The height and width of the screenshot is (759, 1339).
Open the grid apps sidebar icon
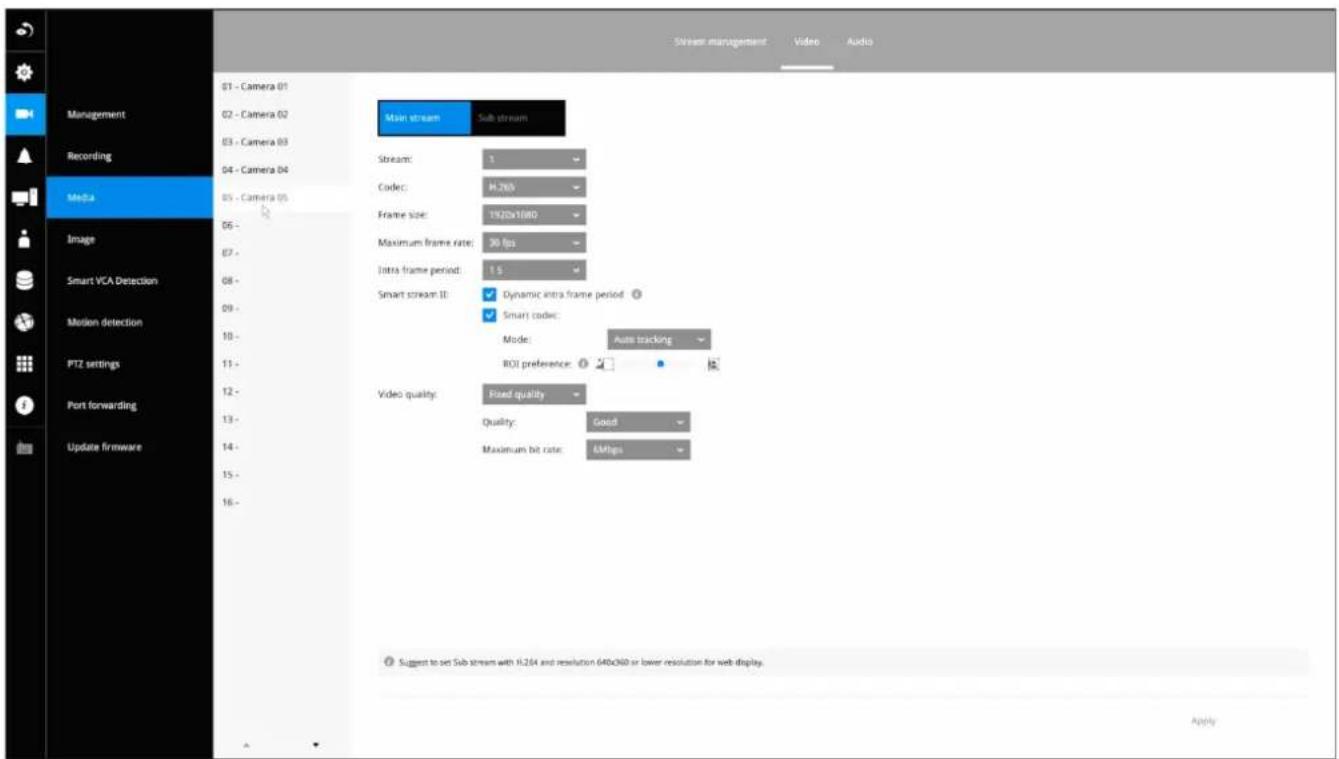click(24, 364)
